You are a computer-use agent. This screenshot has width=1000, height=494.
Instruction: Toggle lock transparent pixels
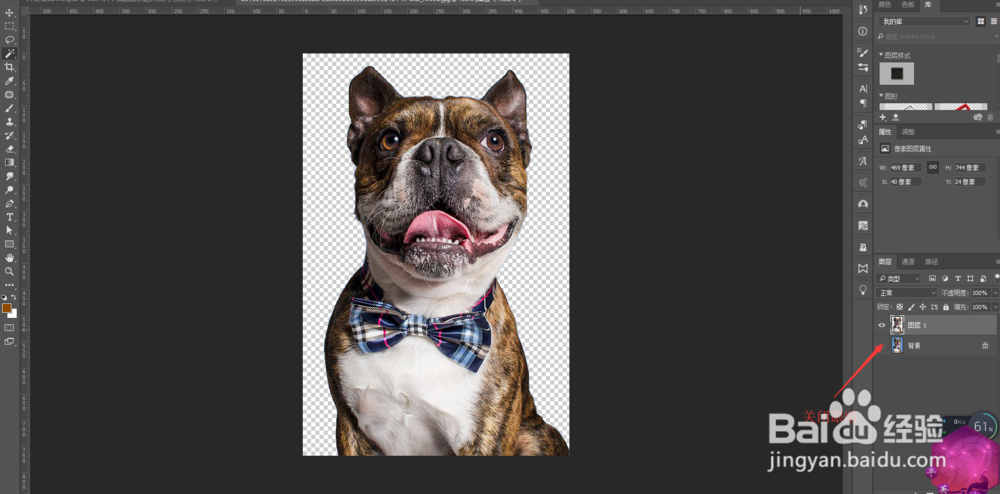click(900, 307)
